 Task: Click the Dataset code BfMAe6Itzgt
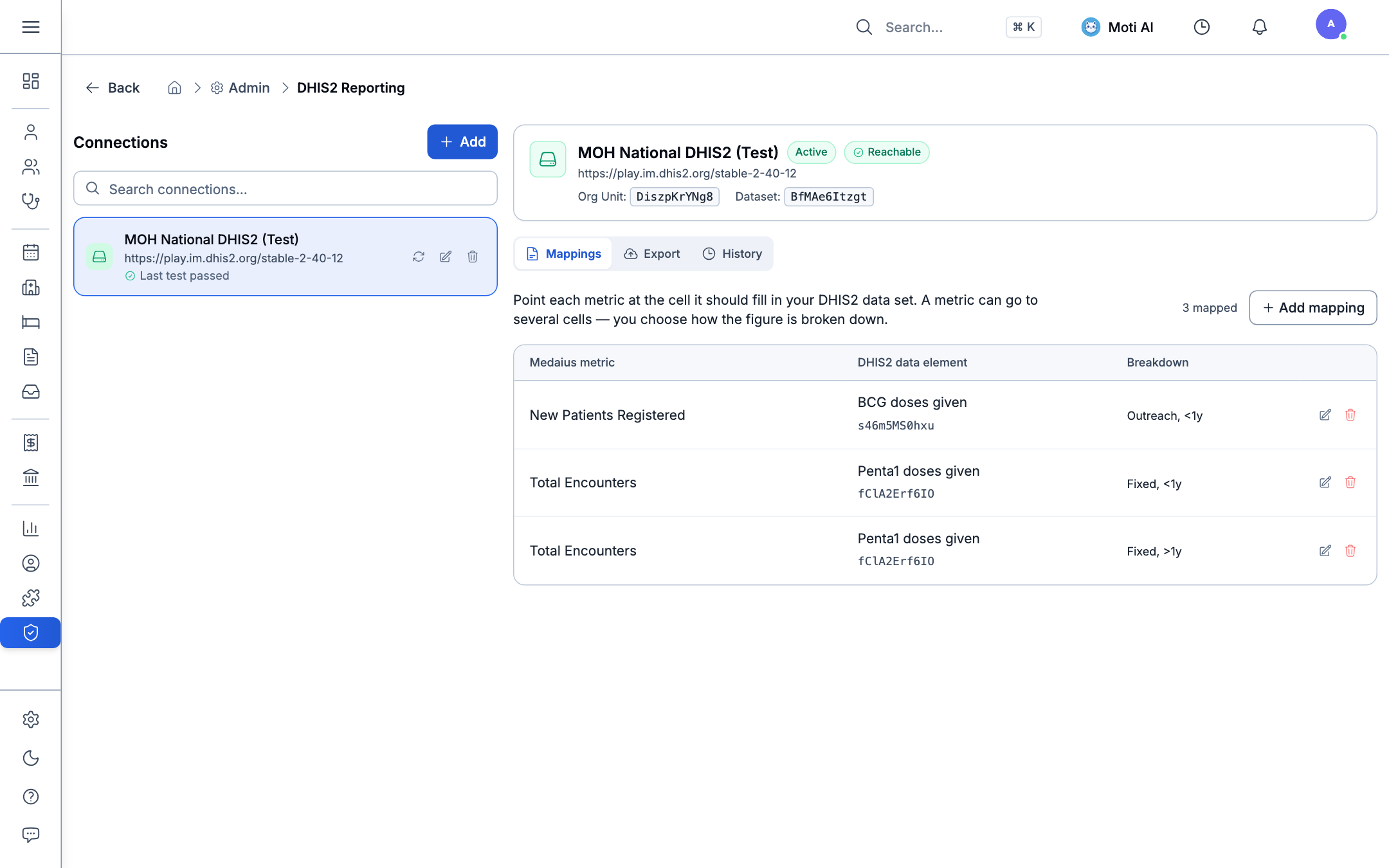pos(828,197)
